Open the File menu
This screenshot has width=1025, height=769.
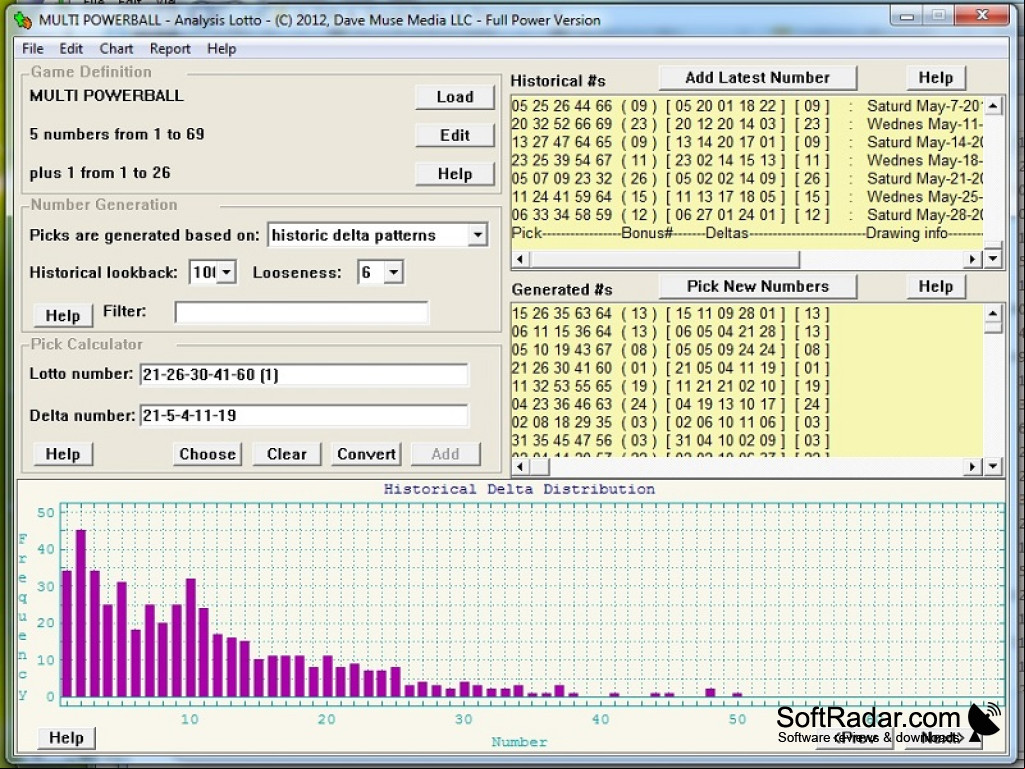33,48
